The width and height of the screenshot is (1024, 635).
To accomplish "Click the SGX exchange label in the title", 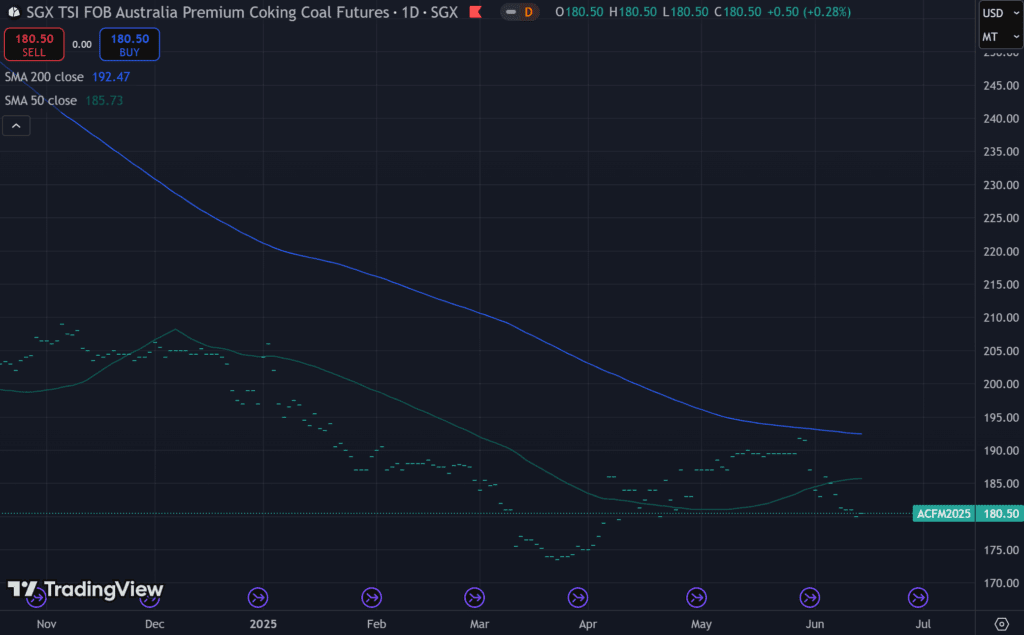I will point(444,12).
